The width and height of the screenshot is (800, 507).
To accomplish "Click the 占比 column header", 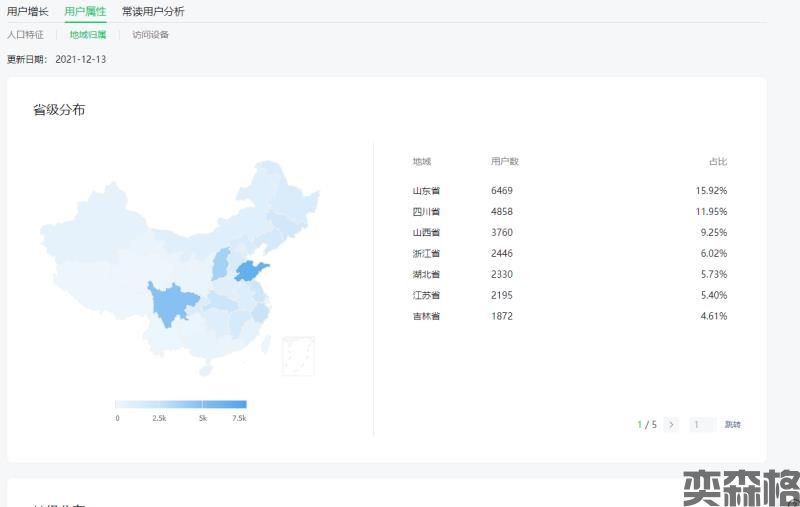I will tap(717, 161).
